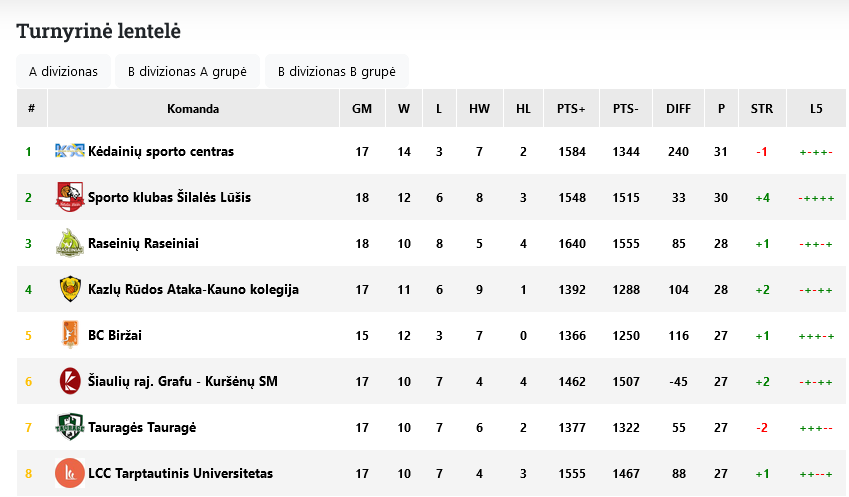
Task: Open the B divizionas A grupė tab
Action: [x=187, y=71]
